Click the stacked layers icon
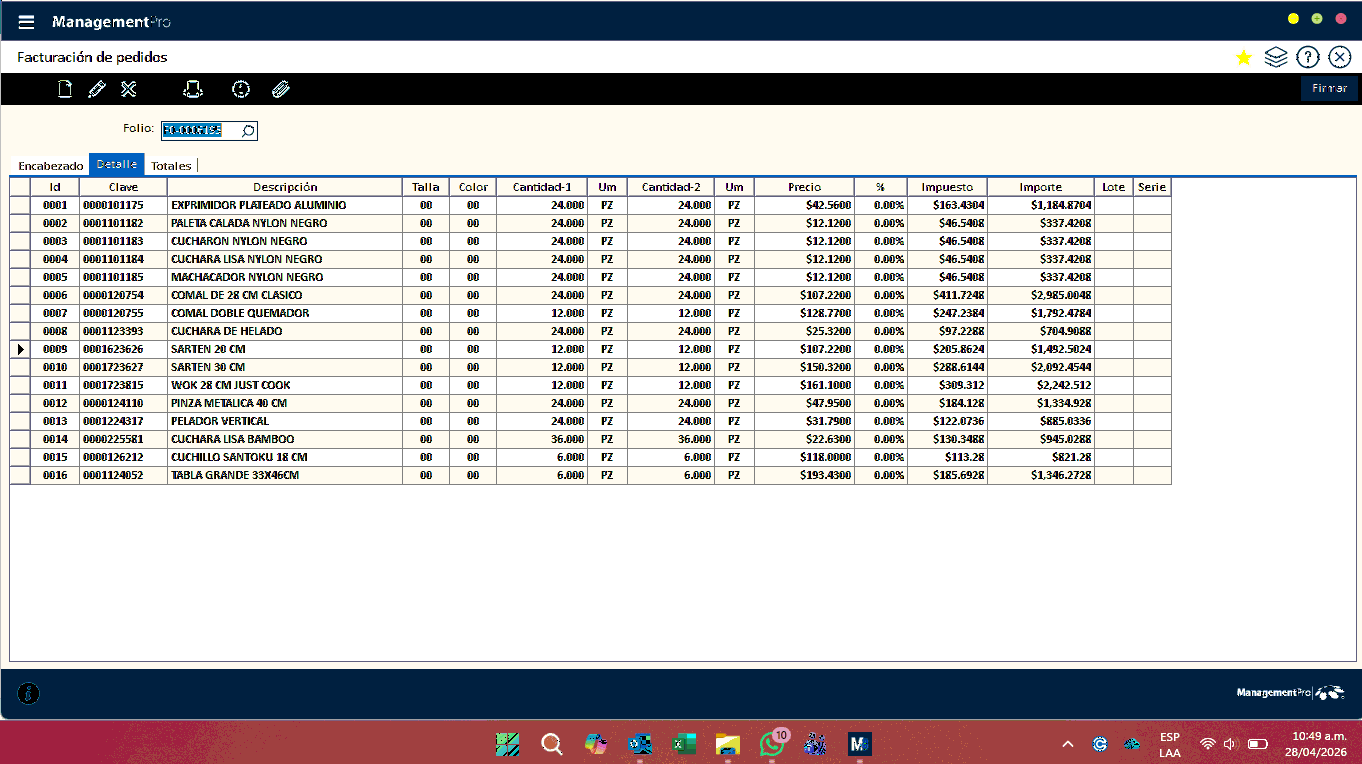The image size is (1362, 764). (1275, 58)
